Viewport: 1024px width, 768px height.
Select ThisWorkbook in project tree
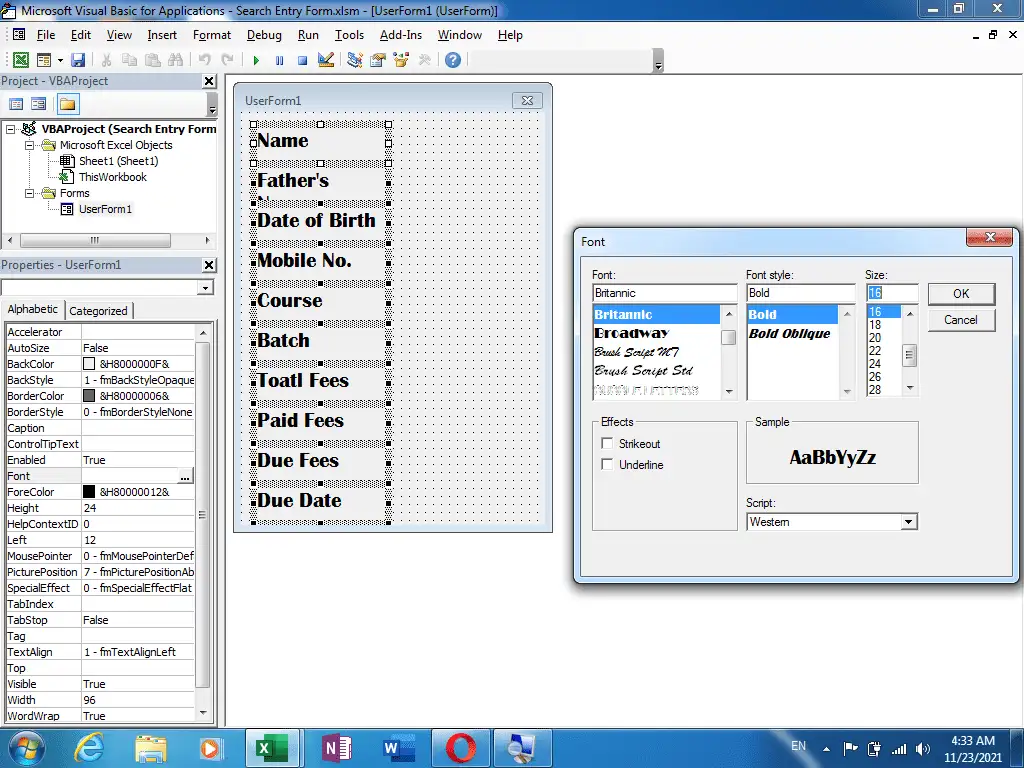(x=113, y=177)
